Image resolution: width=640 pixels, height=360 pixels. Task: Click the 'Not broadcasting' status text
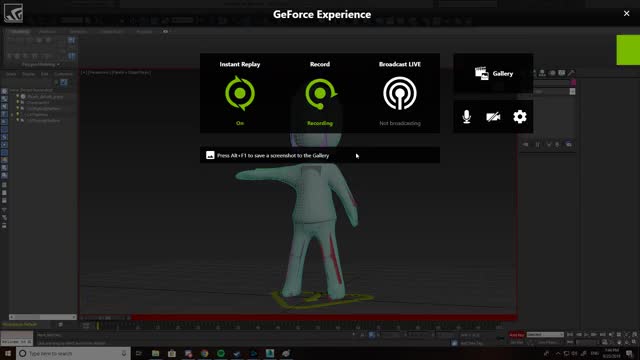click(x=400, y=123)
